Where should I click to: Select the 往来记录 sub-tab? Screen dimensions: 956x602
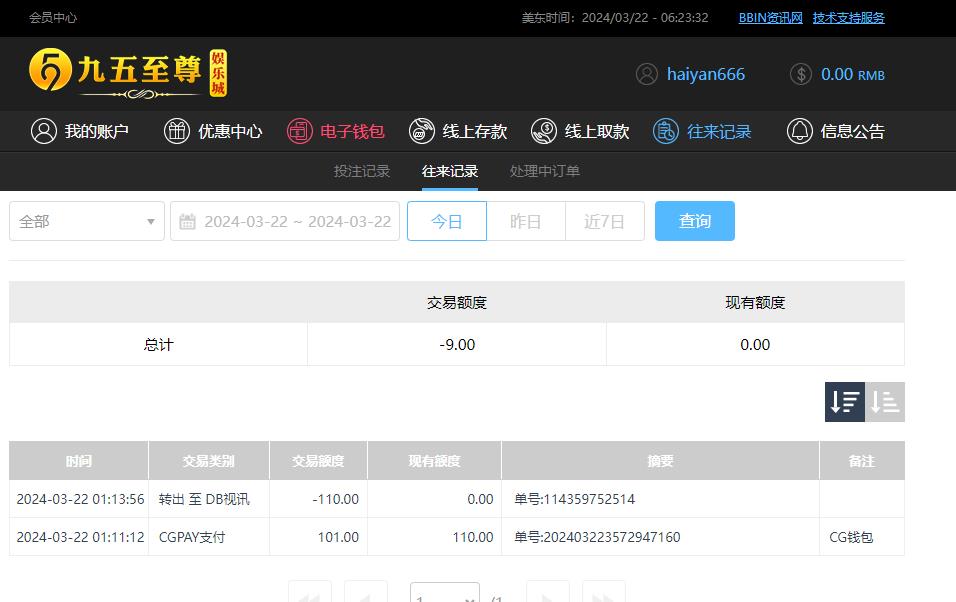450,171
